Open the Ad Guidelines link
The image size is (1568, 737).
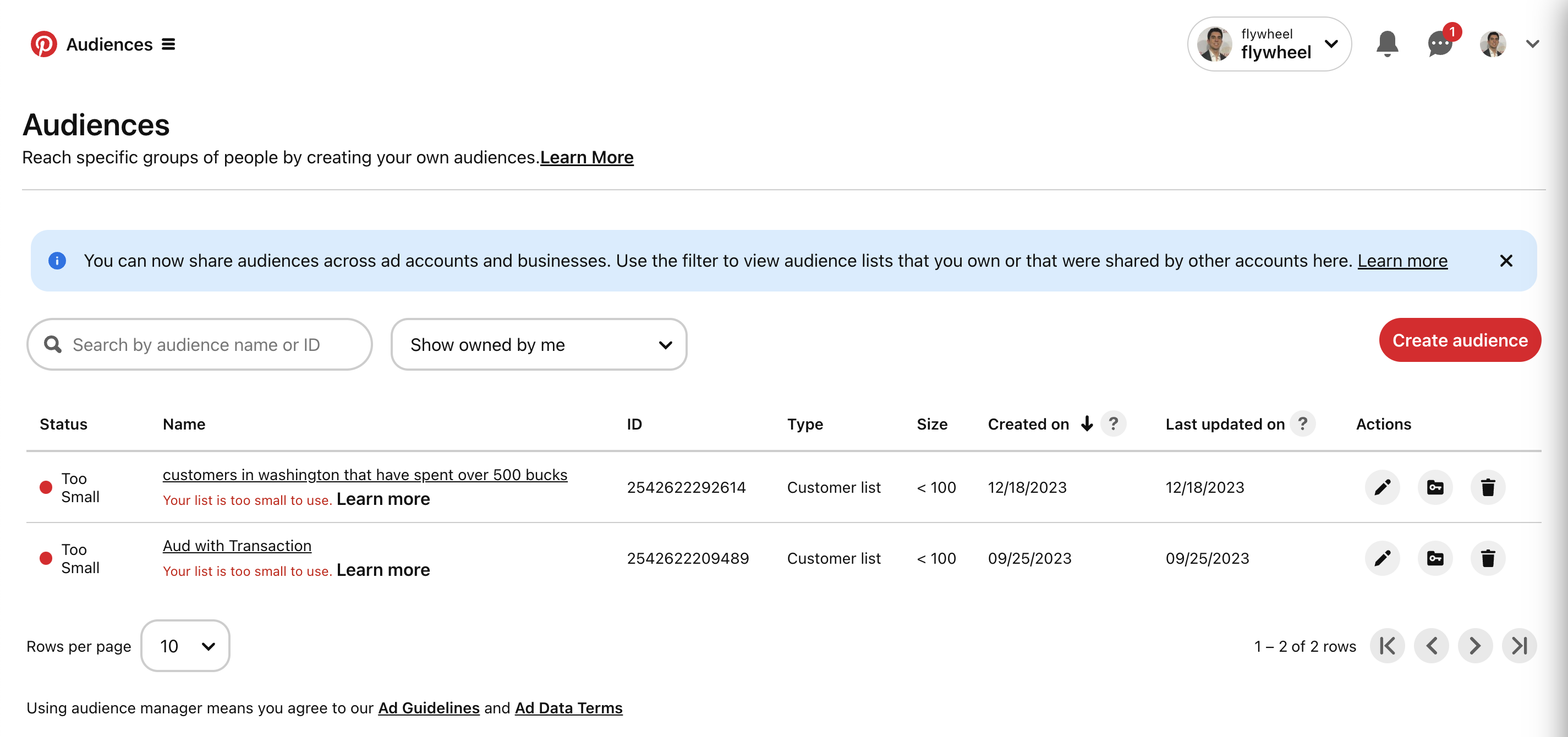429,708
